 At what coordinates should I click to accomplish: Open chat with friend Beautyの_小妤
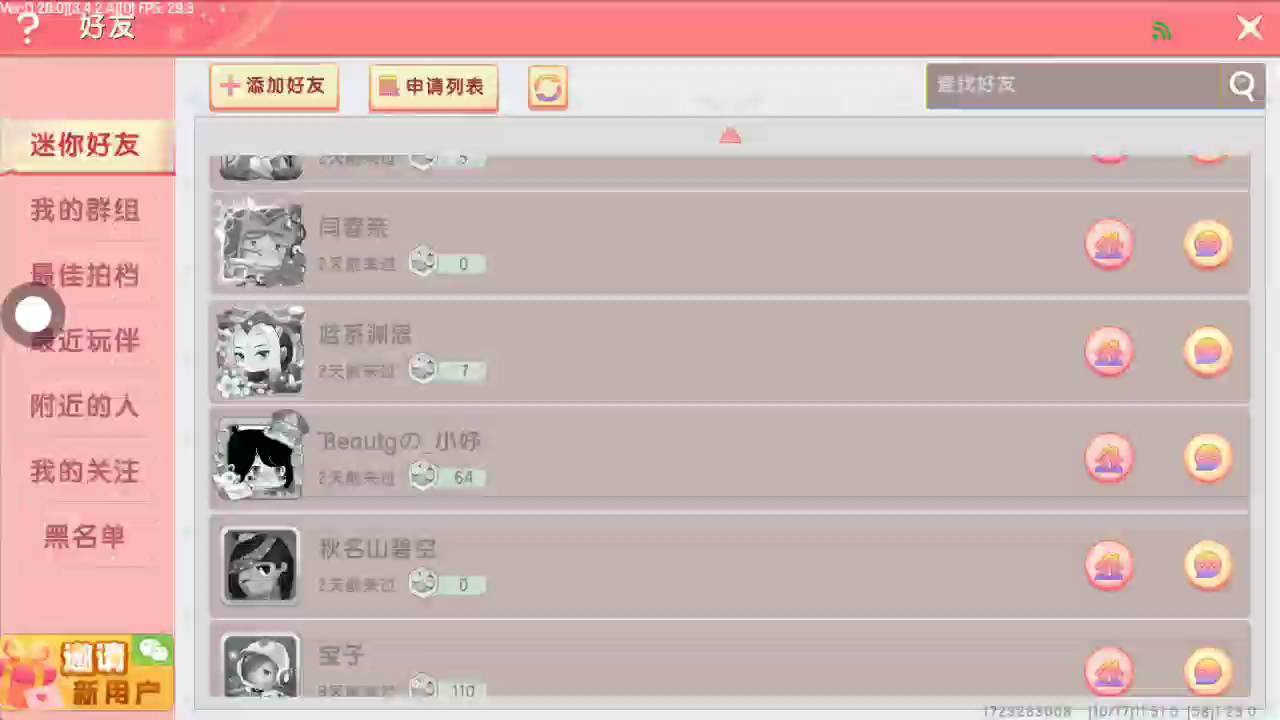click(1208, 459)
